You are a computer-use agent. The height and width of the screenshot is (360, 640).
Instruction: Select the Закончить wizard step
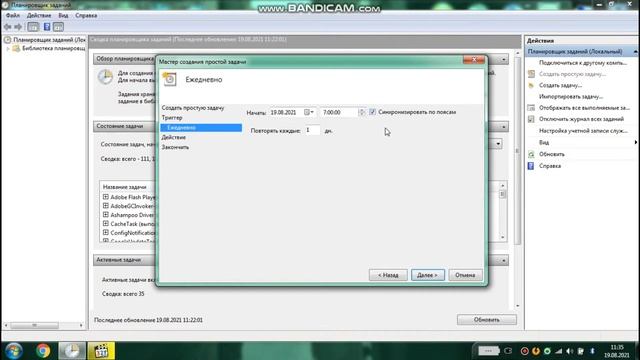click(175, 147)
